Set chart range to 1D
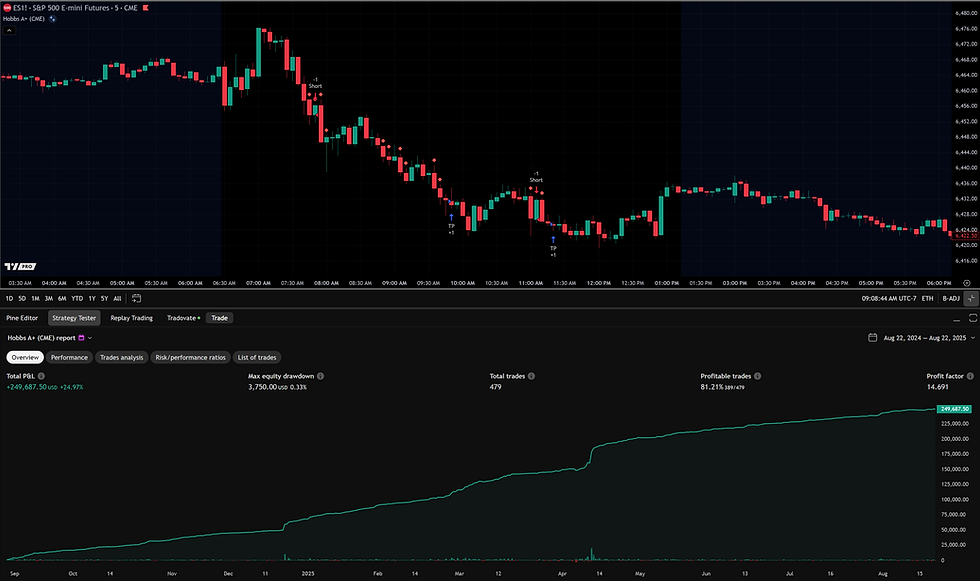 9,299
